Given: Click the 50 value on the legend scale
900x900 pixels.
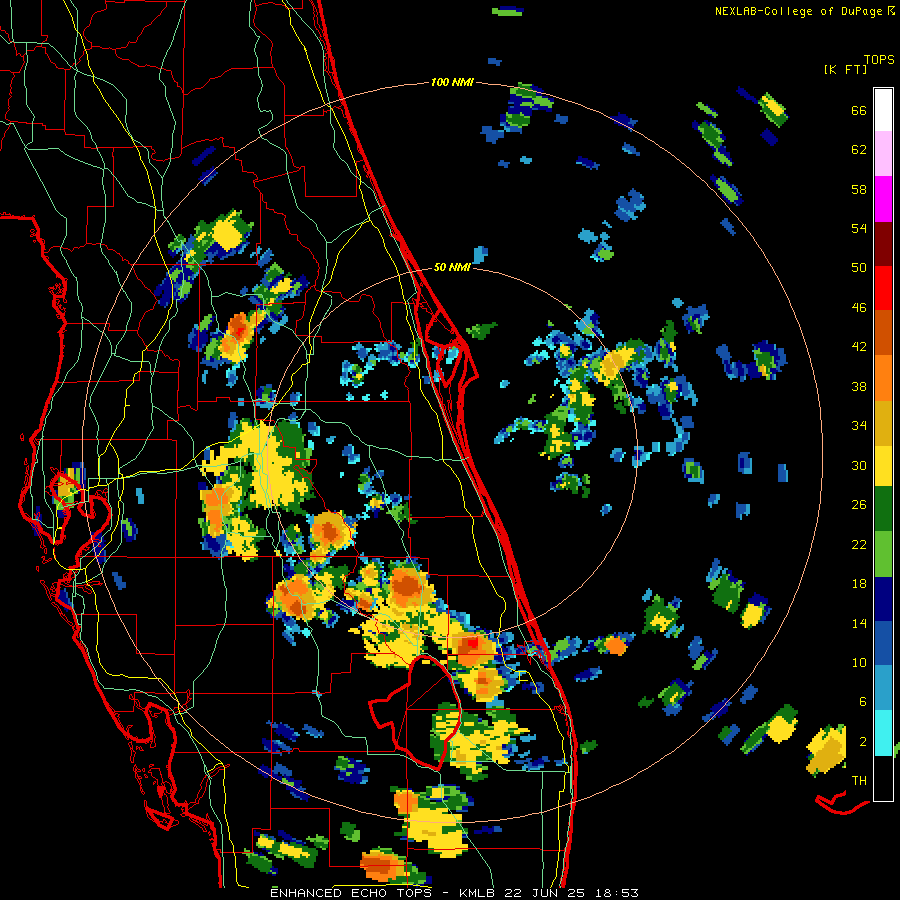Looking at the screenshot, I should click(859, 267).
